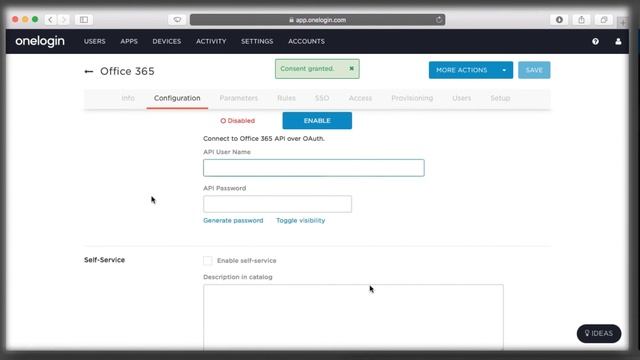The height and width of the screenshot is (360, 640).
Task: Open a new Safari tab with plus
Action: 623,22
